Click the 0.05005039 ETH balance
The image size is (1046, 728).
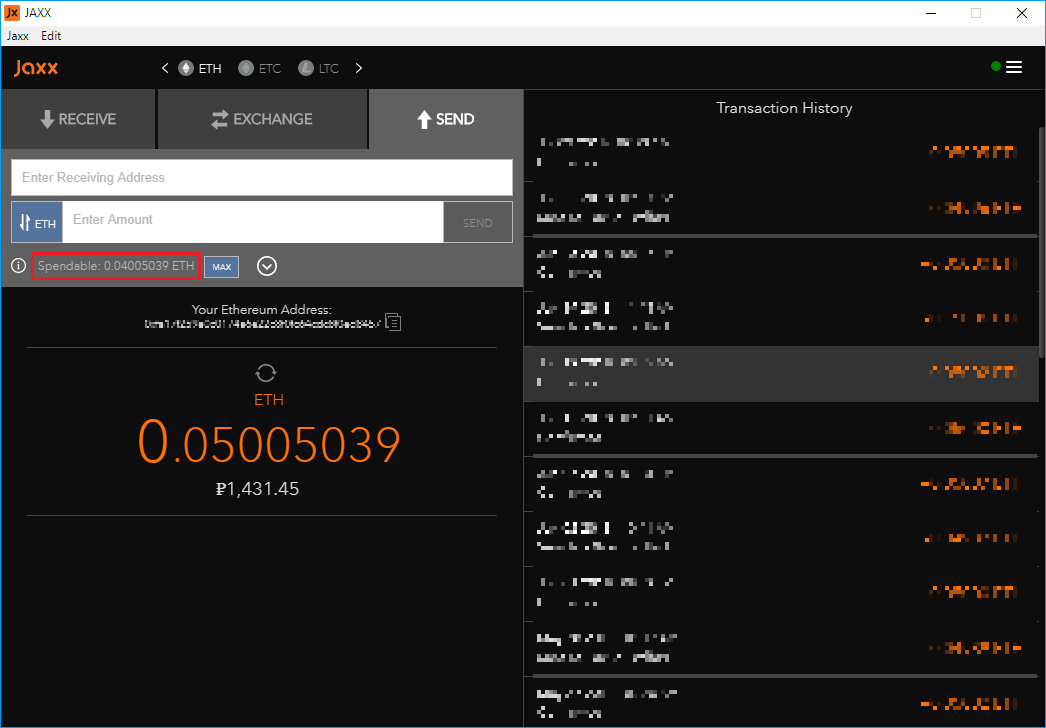point(269,442)
